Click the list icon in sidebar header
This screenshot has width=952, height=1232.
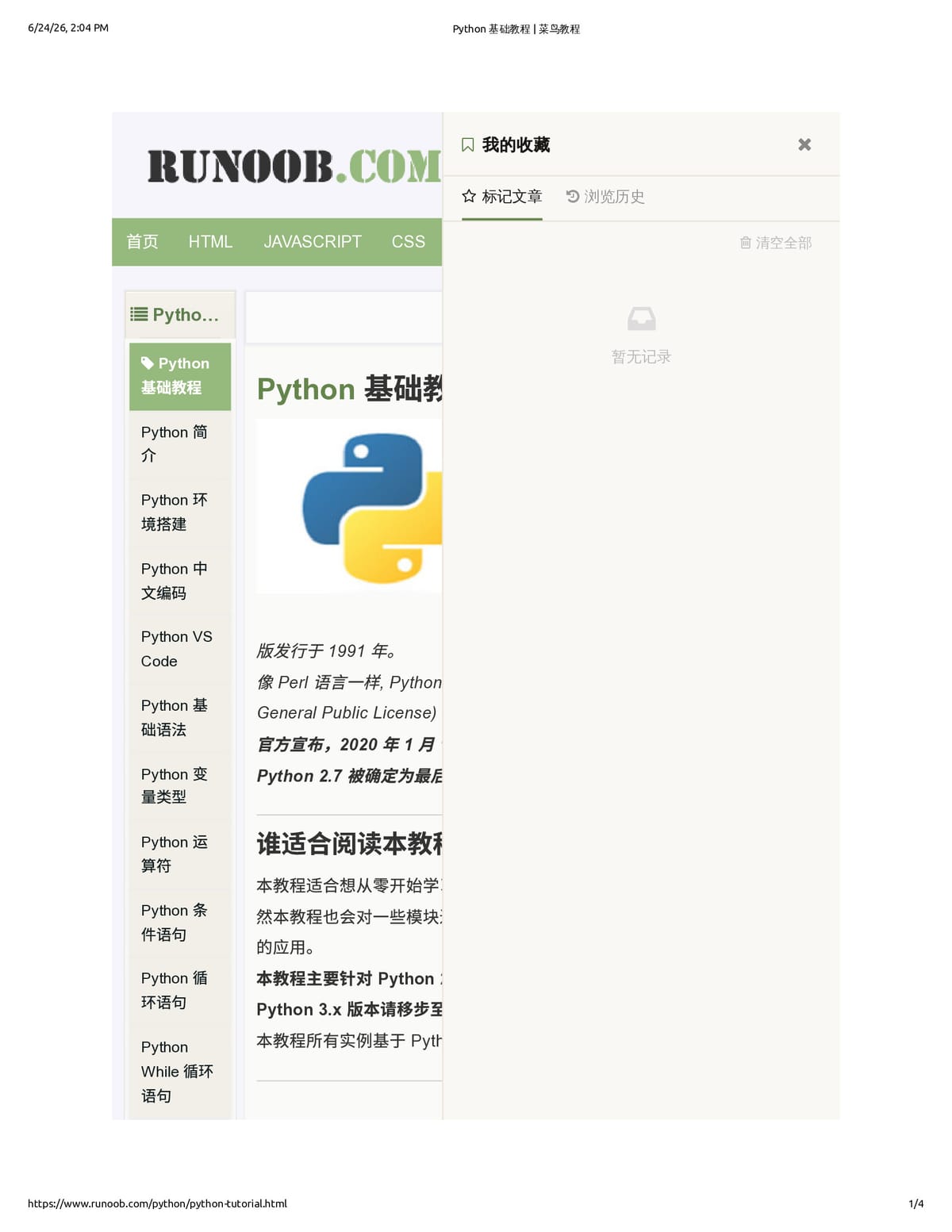[139, 315]
